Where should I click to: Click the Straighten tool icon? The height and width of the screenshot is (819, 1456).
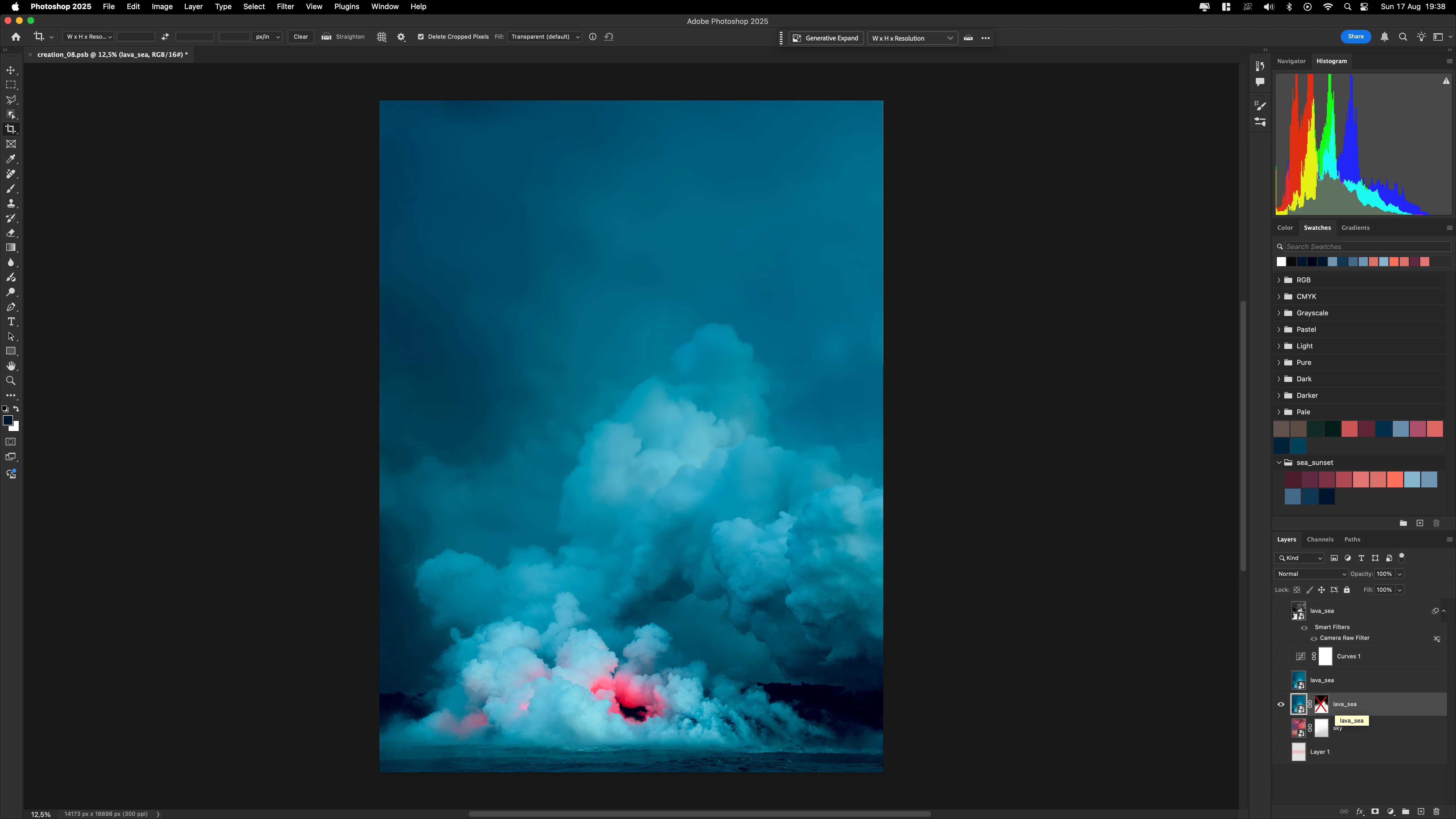click(x=327, y=37)
